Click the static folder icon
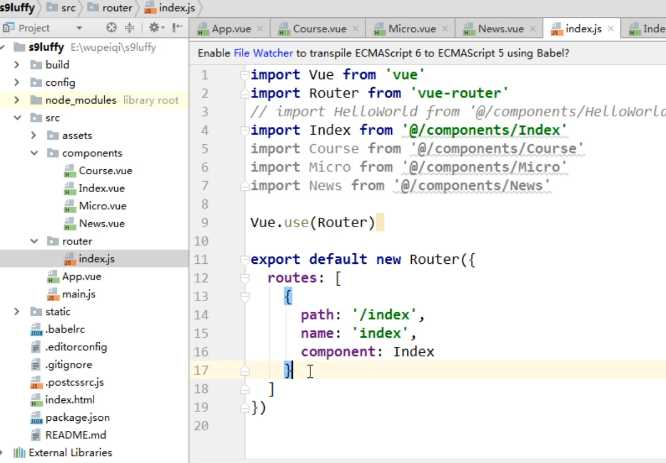666x463 pixels. (x=37, y=312)
